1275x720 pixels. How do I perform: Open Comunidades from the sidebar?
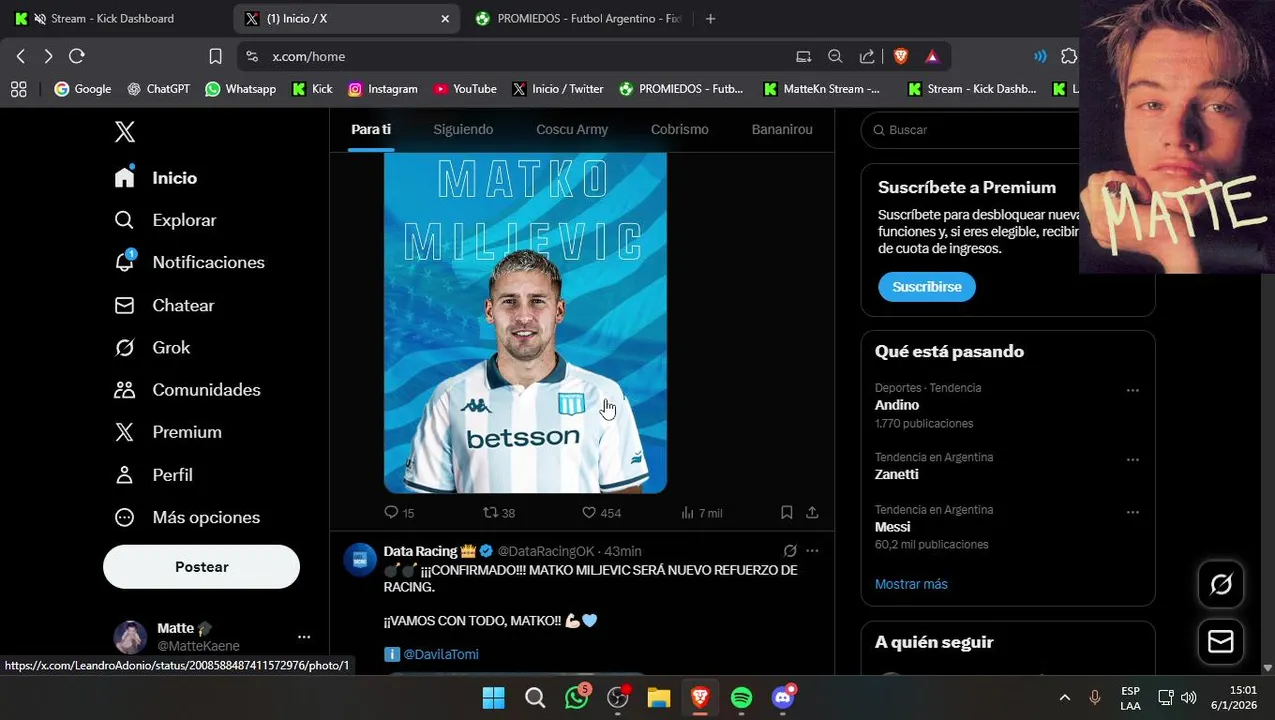(187, 390)
